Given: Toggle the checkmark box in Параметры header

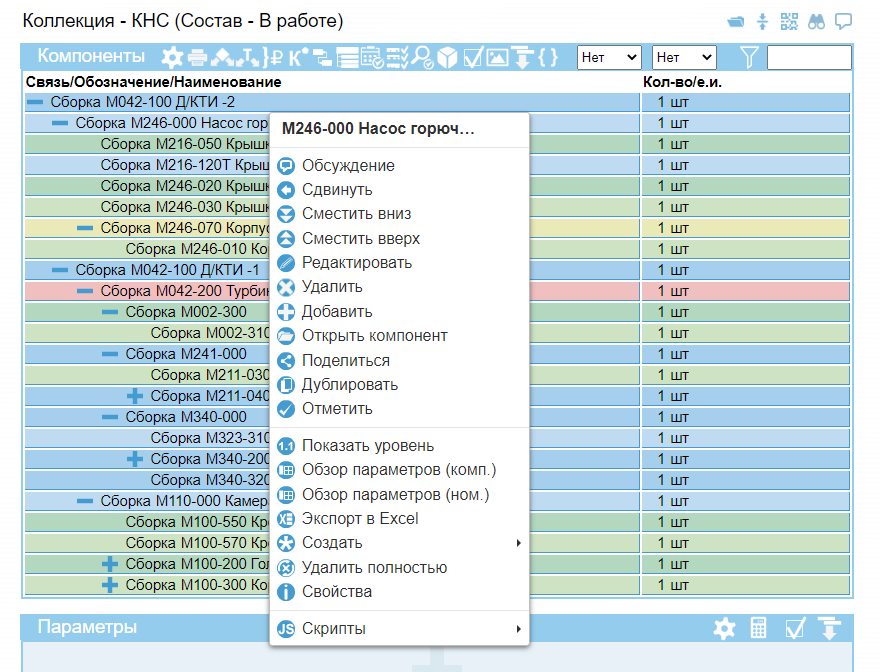Looking at the screenshot, I should pyautogui.click(x=796, y=628).
